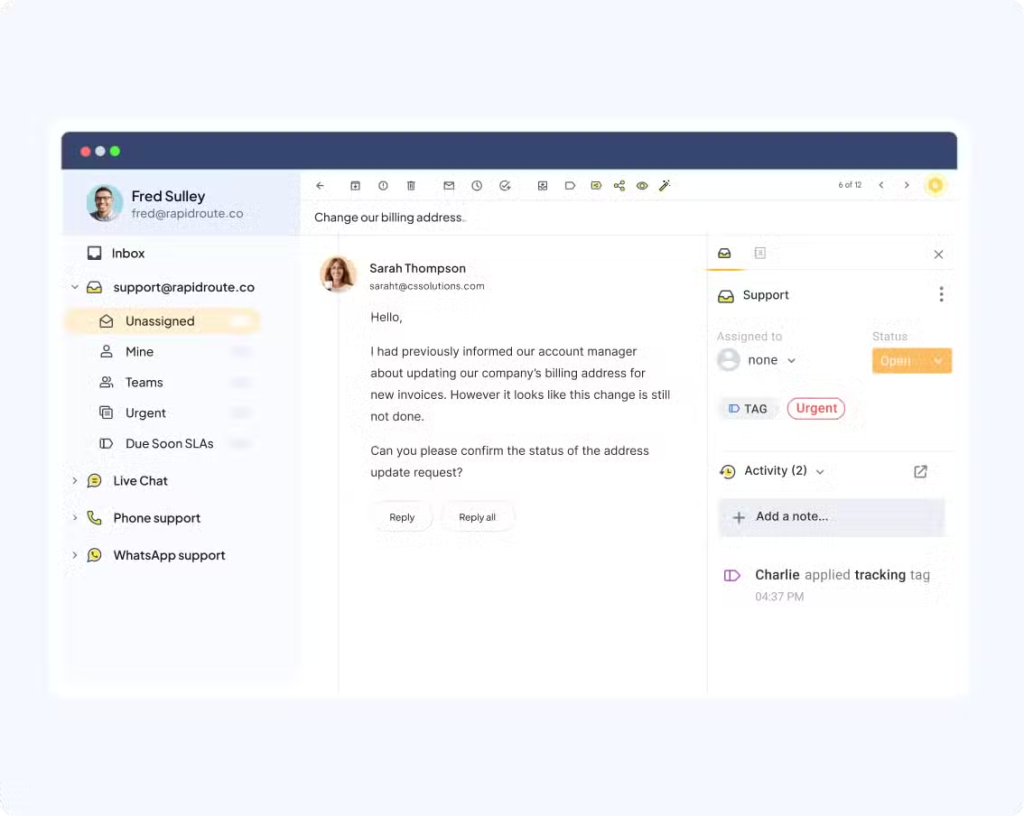Open the Status dropdown showing Open
This screenshot has height=816, width=1024.
[x=911, y=360]
